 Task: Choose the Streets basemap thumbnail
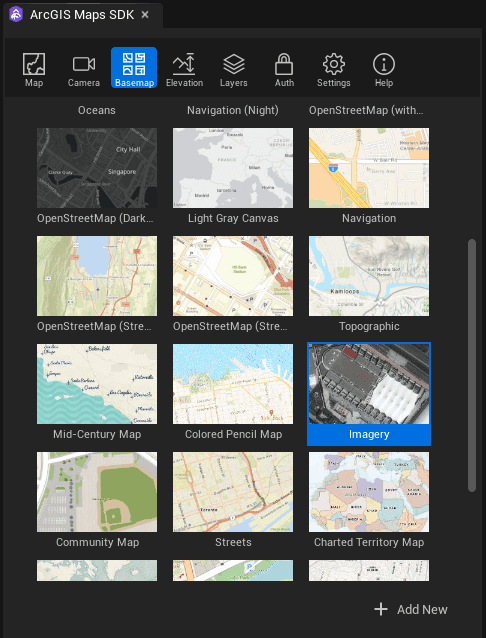tap(233, 492)
